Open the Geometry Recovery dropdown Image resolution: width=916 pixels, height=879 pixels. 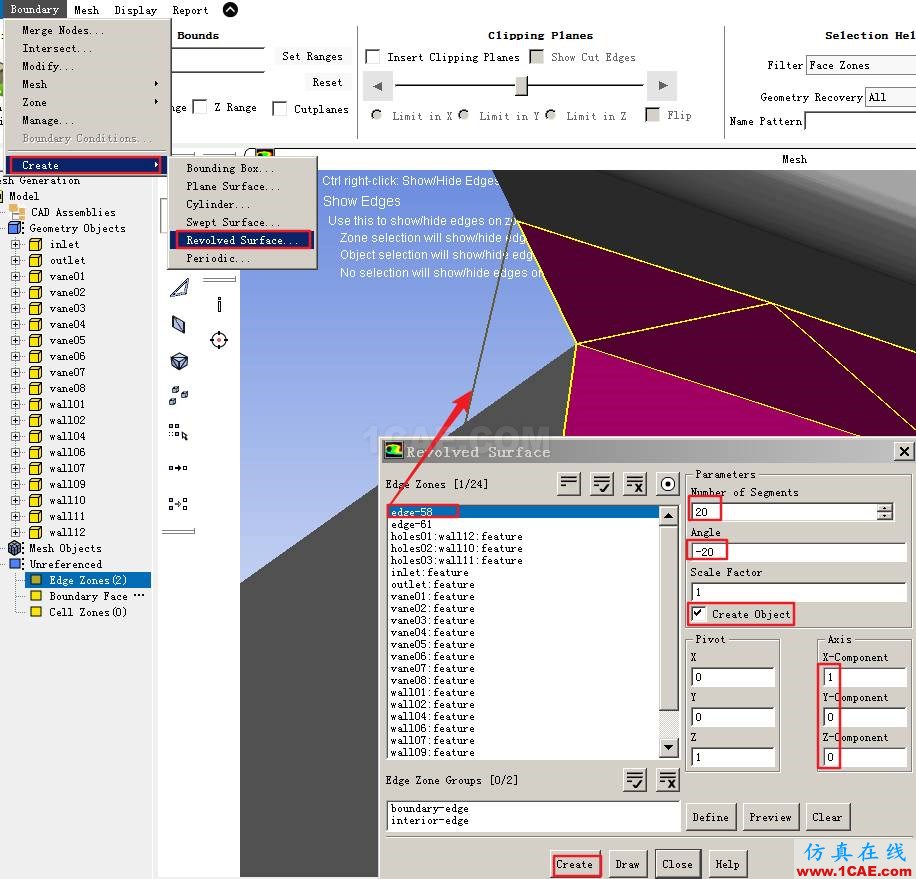tap(890, 98)
